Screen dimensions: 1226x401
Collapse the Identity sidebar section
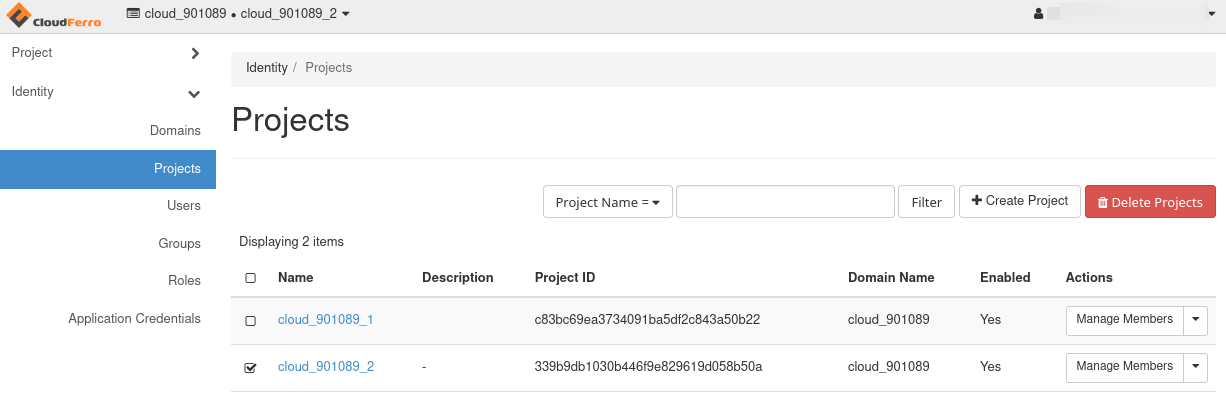[x=106, y=92]
